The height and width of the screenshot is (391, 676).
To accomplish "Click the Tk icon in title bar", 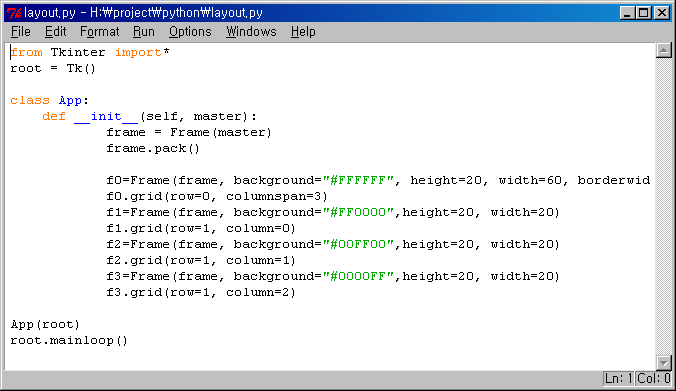I will [14, 13].
